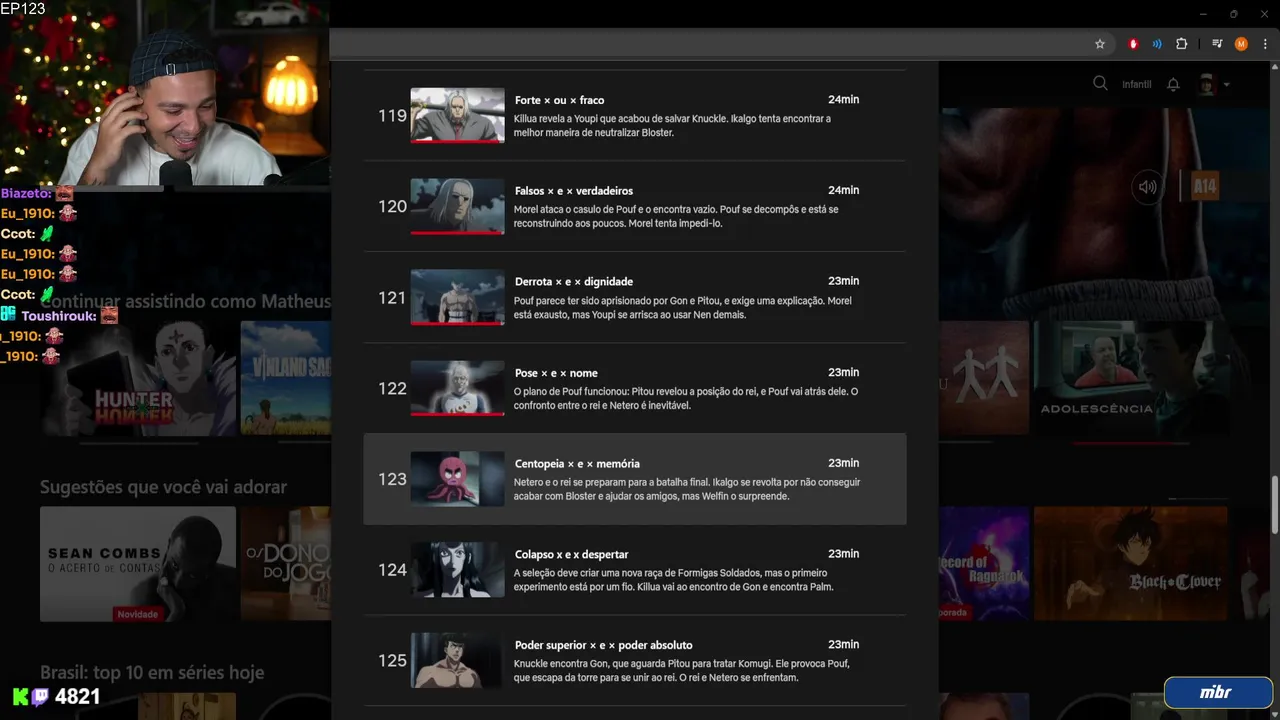Viewport: 1280px width, 720px height.
Task: Click Brasil: top 10 em séries hoje heading
Action: (152, 672)
